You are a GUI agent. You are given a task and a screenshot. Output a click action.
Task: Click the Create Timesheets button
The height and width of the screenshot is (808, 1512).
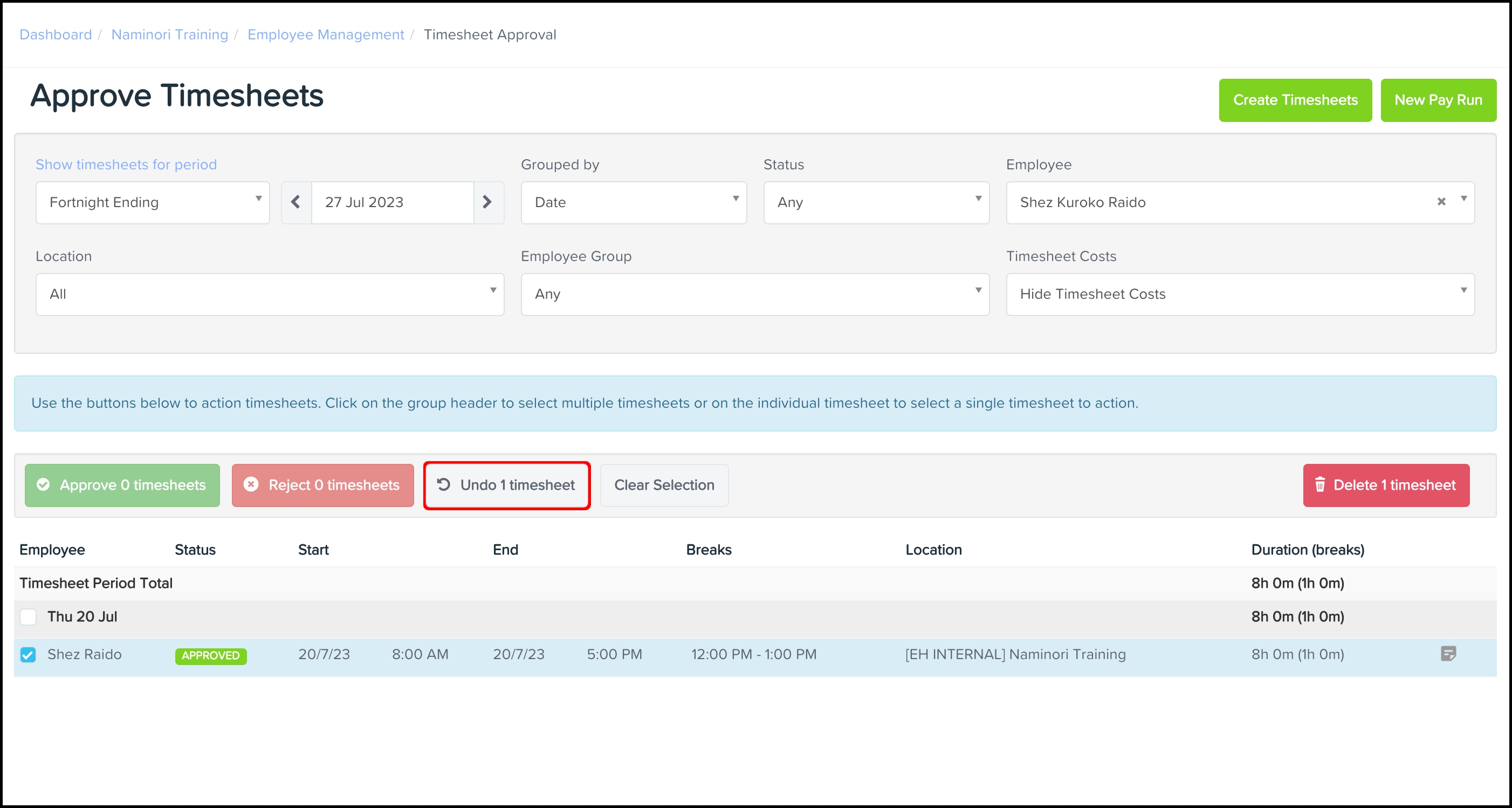point(1295,100)
